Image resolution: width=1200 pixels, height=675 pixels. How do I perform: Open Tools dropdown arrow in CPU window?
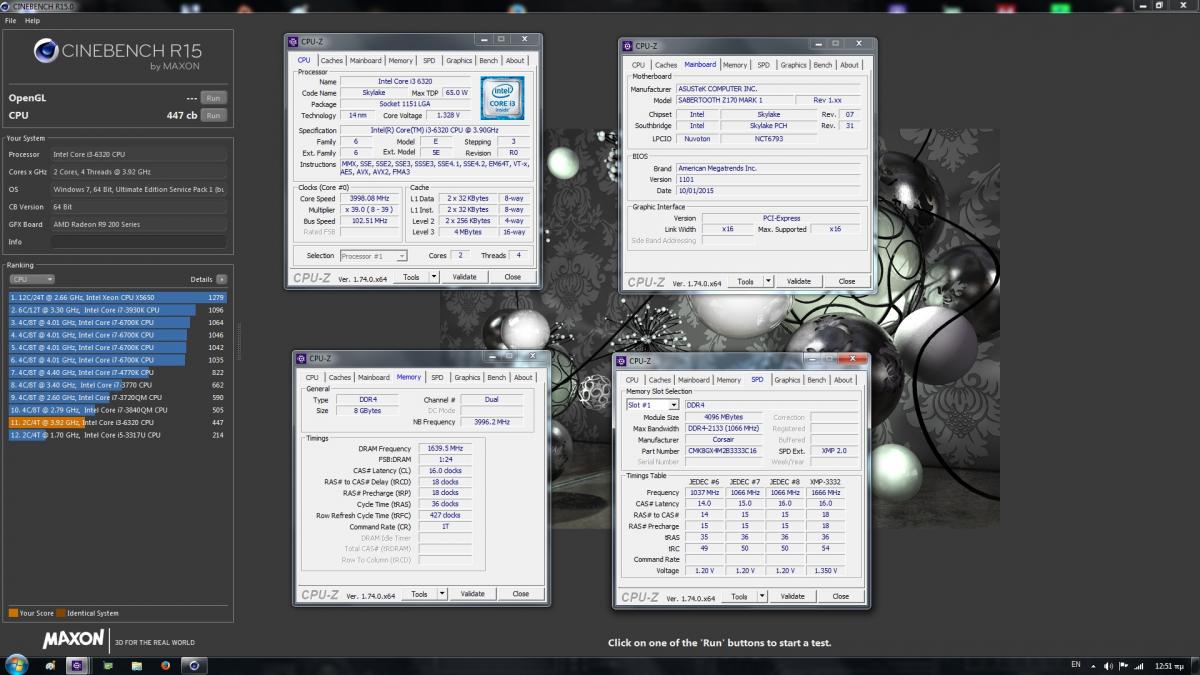[436, 277]
